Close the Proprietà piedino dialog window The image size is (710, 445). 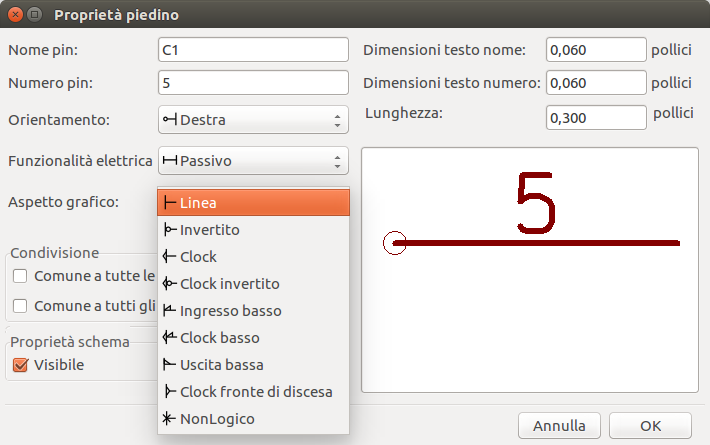pyautogui.click(x=13, y=14)
